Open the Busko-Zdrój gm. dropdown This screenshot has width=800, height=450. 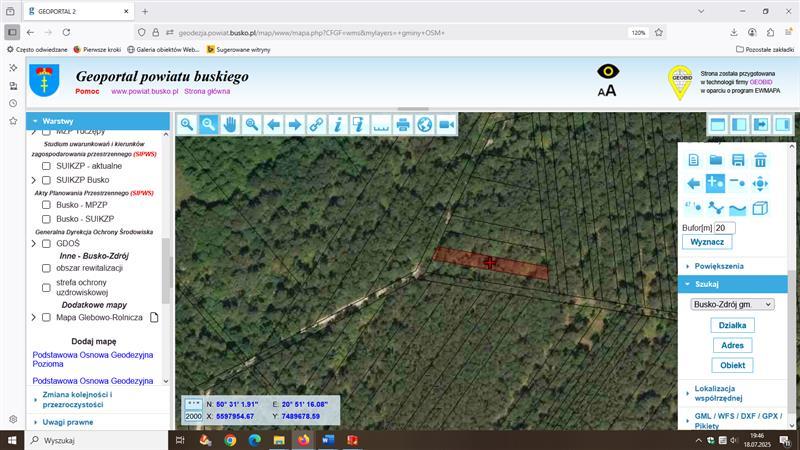click(x=732, y=304)
